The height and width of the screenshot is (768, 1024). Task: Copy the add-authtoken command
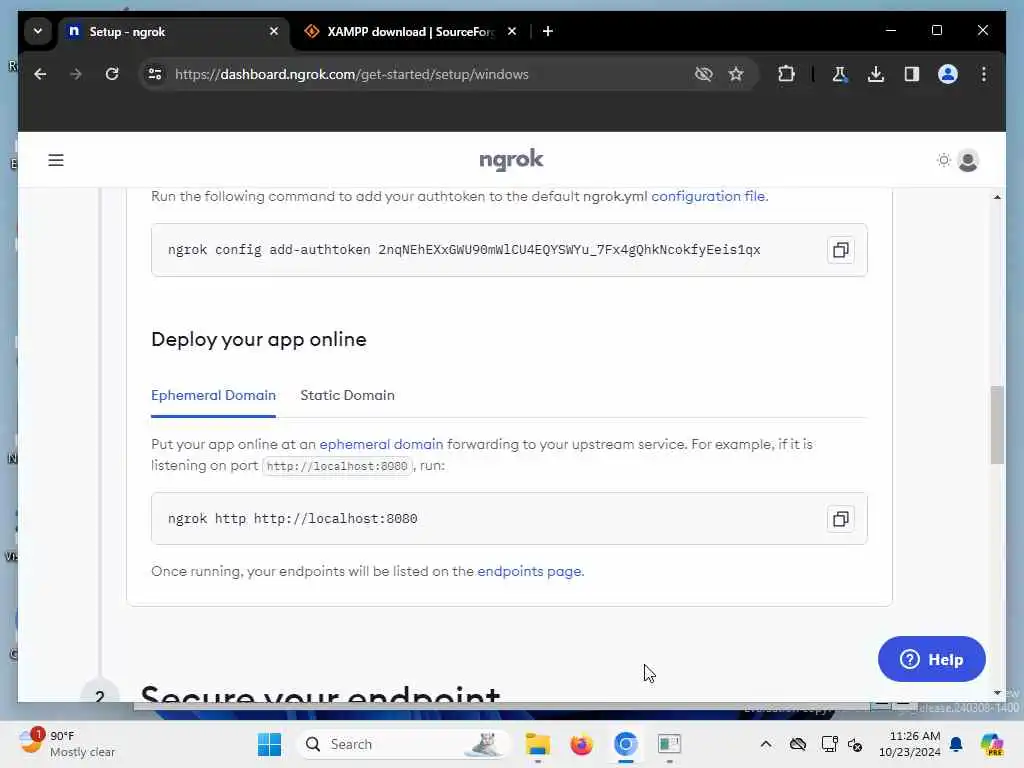840,250
